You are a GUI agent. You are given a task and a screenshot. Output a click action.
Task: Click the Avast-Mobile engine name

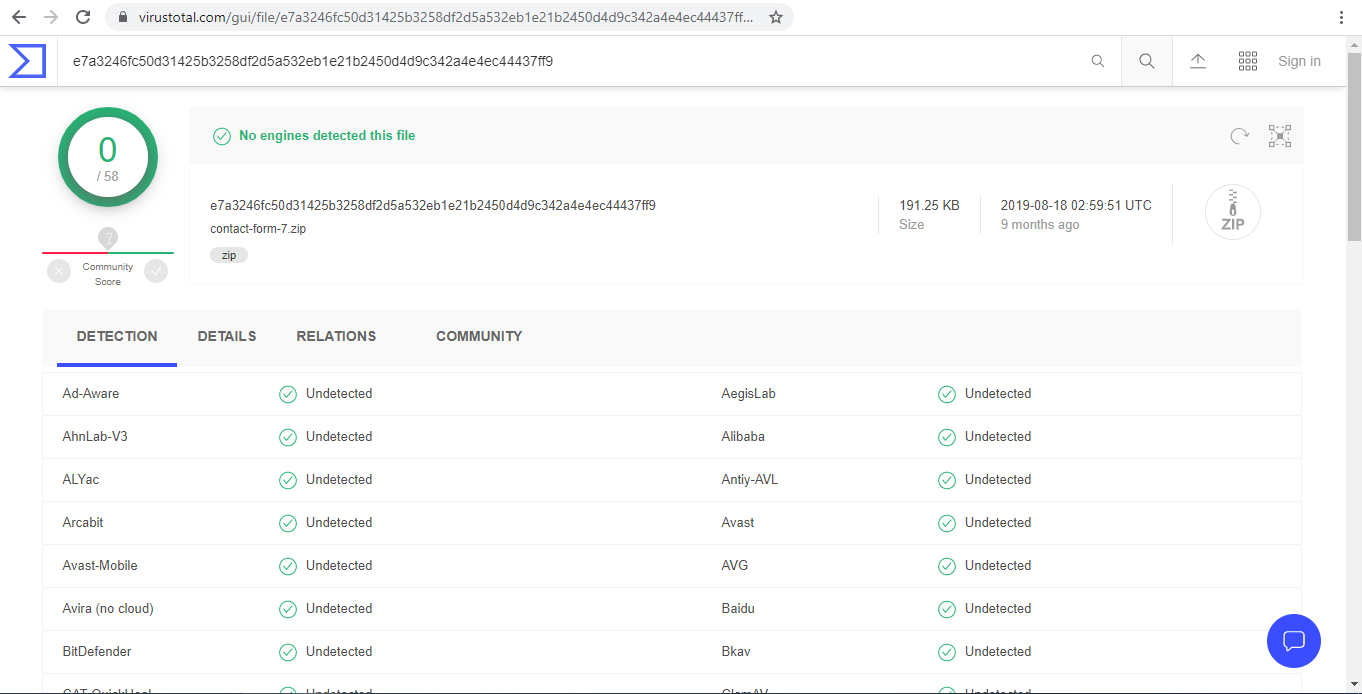click(x=100, y=566)
